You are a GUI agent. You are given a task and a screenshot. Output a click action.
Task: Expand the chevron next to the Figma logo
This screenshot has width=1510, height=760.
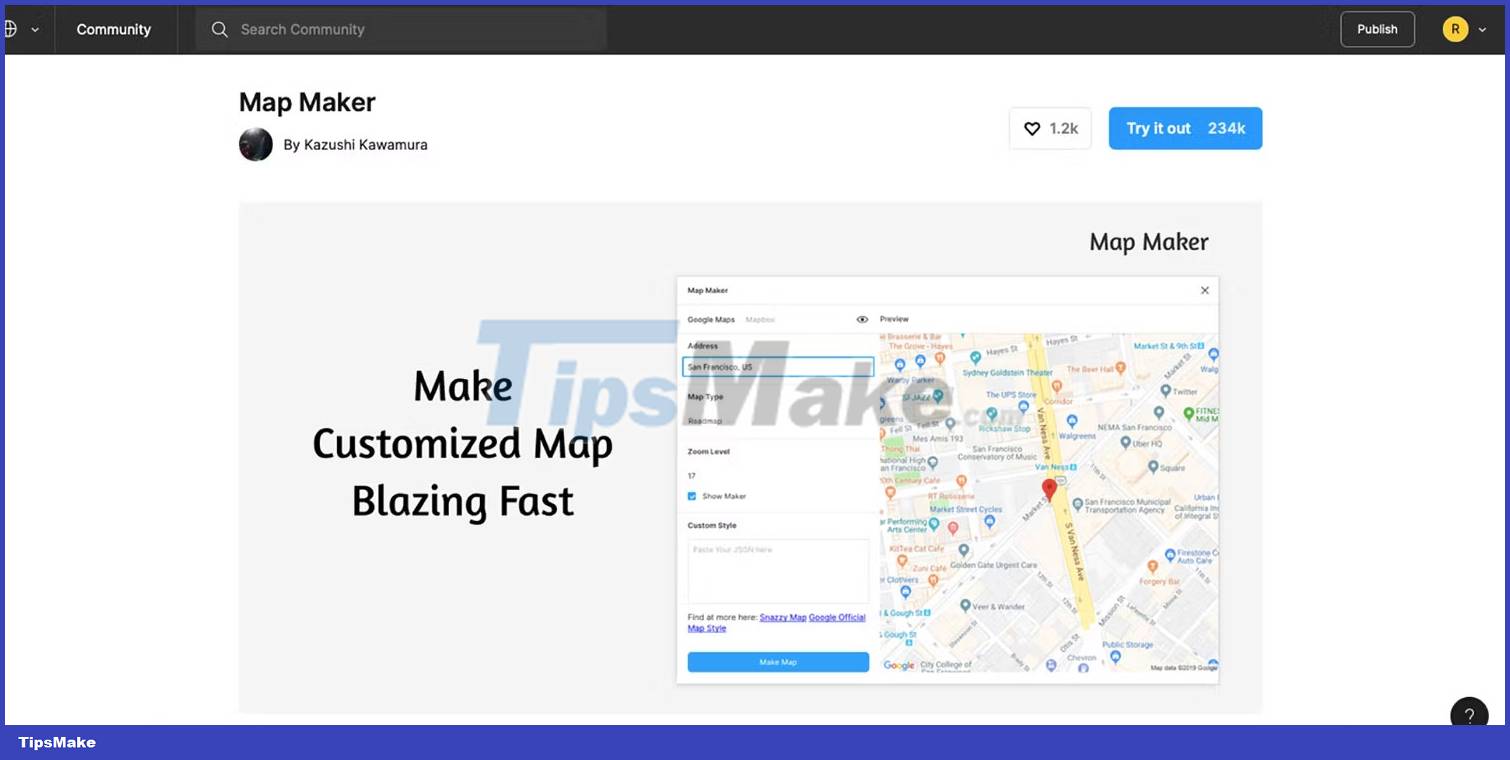pyautogui.click(x=37, y=29)
